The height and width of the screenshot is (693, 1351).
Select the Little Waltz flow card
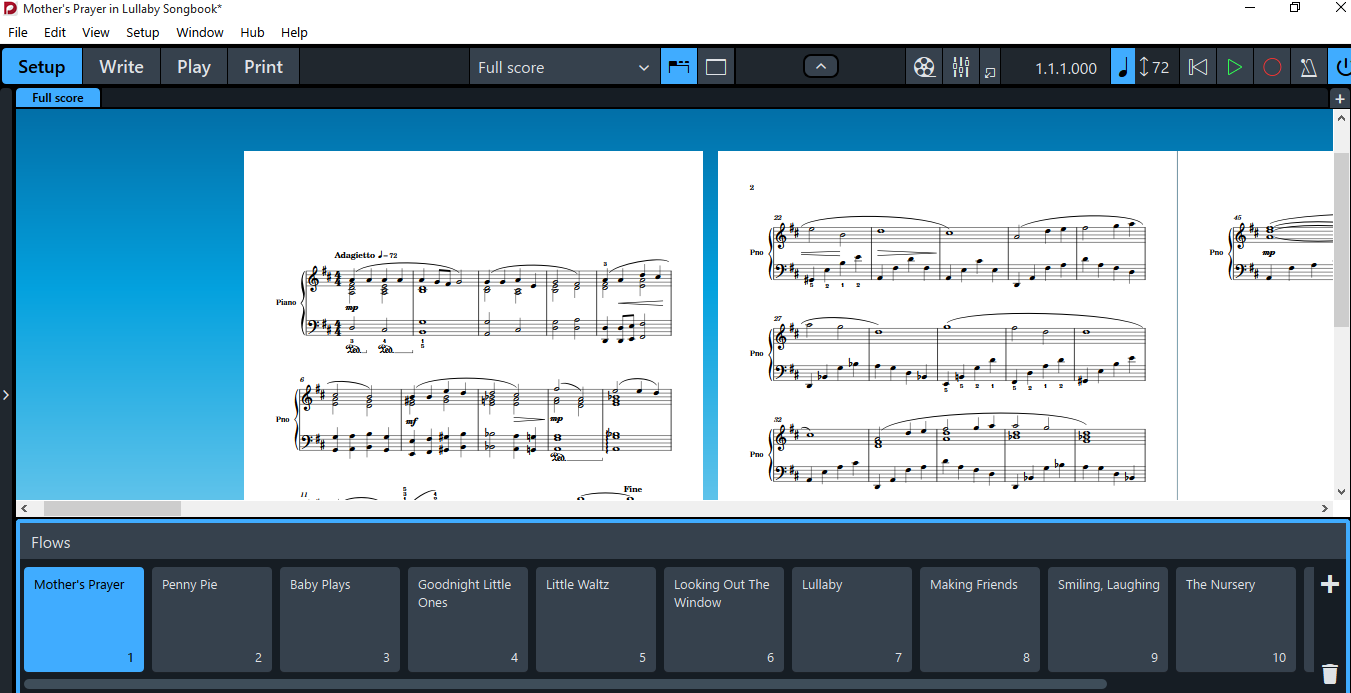click(596, 619)
